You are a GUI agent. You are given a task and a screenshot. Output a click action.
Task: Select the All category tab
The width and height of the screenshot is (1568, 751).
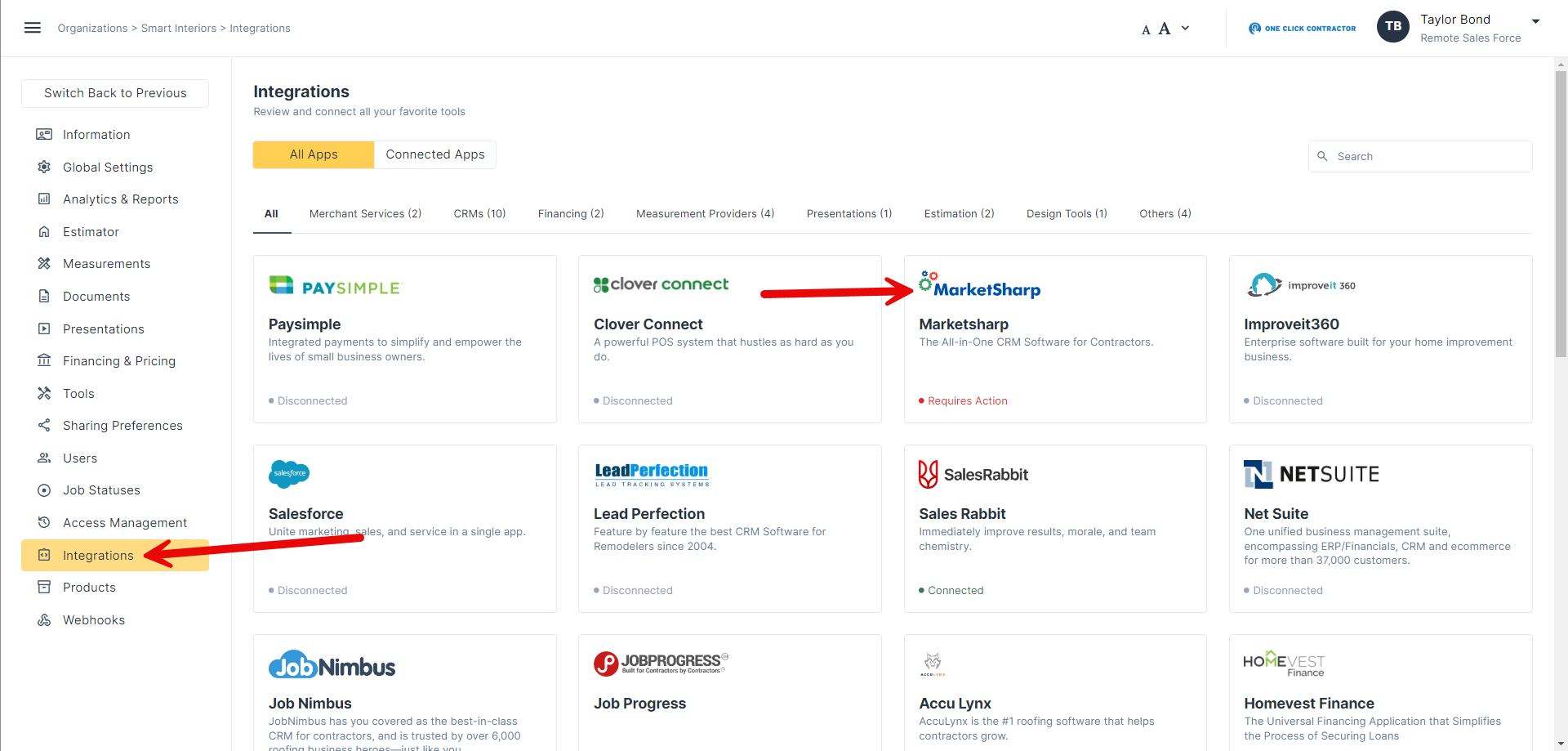[271, 213]
